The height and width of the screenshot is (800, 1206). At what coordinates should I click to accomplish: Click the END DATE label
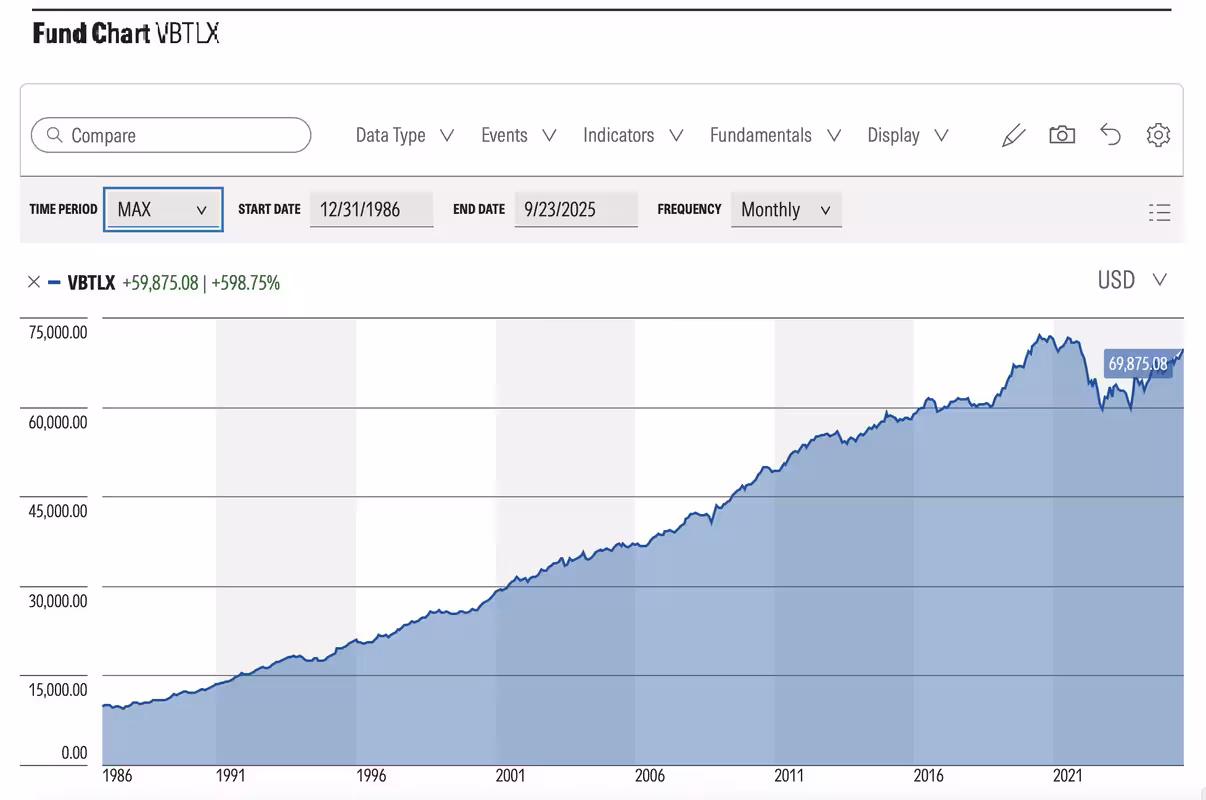(x=479, y=209)
